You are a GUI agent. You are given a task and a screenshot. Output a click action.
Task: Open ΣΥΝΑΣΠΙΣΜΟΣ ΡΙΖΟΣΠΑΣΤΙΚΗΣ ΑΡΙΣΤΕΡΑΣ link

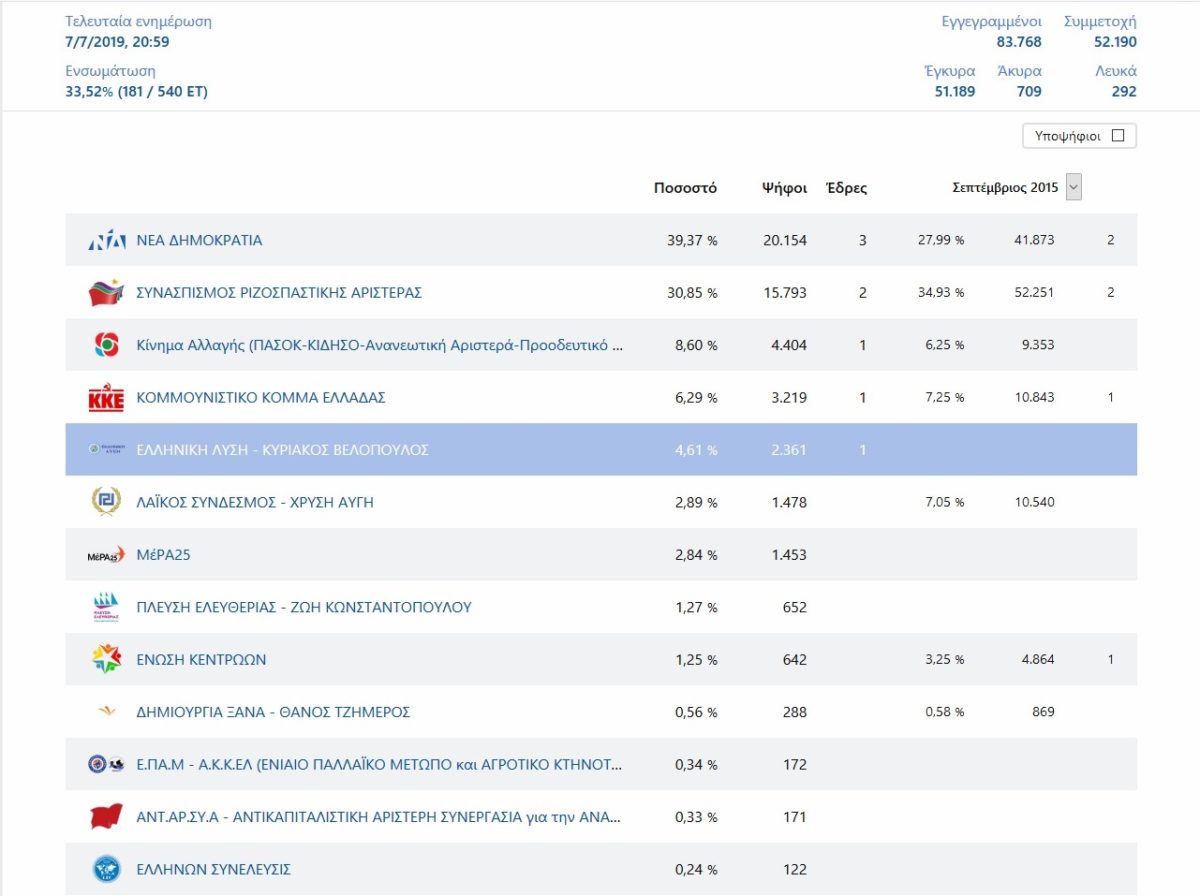coord(279,293)
